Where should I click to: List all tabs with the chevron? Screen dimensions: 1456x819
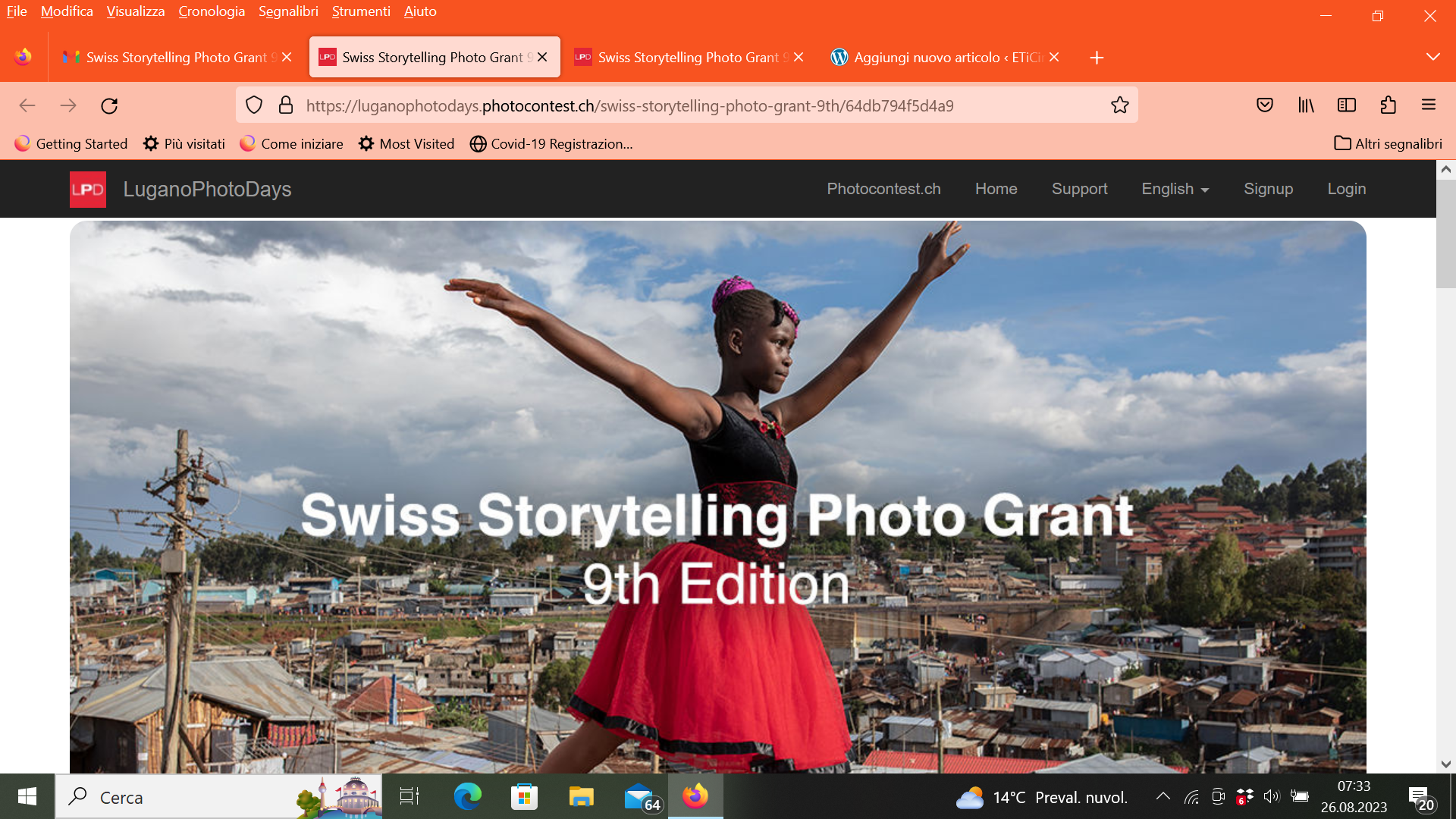(1433, 57)
